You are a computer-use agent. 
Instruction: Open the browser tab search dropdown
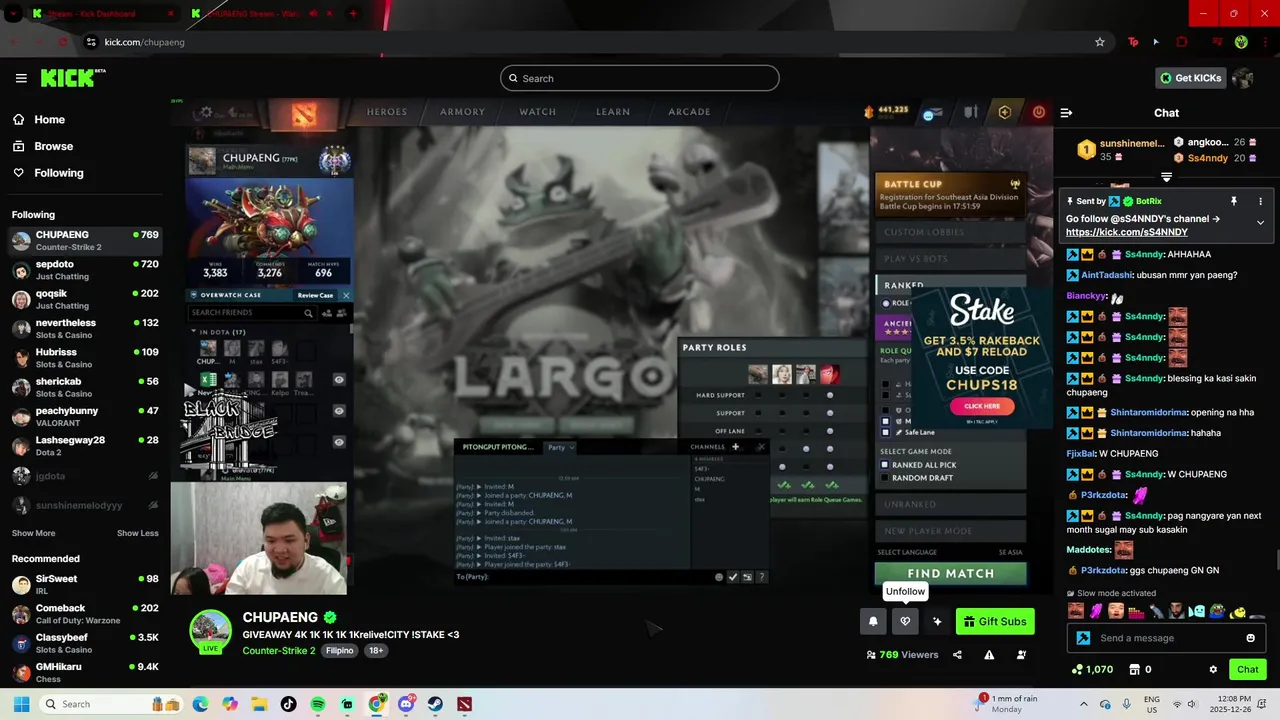(x=13, y=14)
